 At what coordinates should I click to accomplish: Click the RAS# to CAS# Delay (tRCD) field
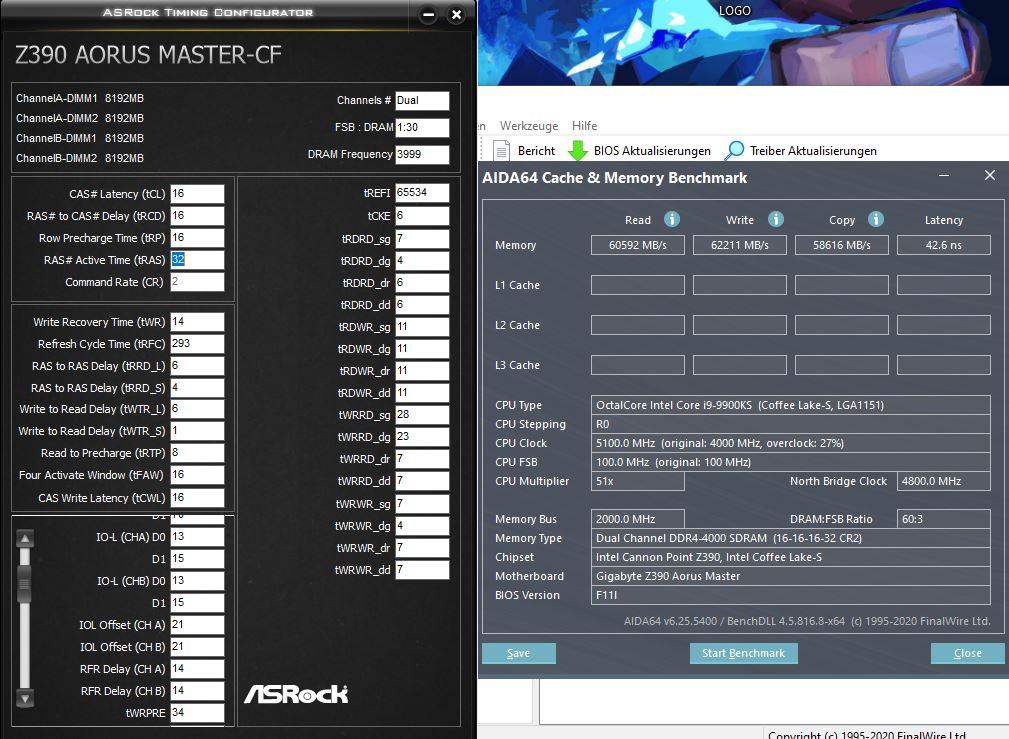[x=197, y=216]
